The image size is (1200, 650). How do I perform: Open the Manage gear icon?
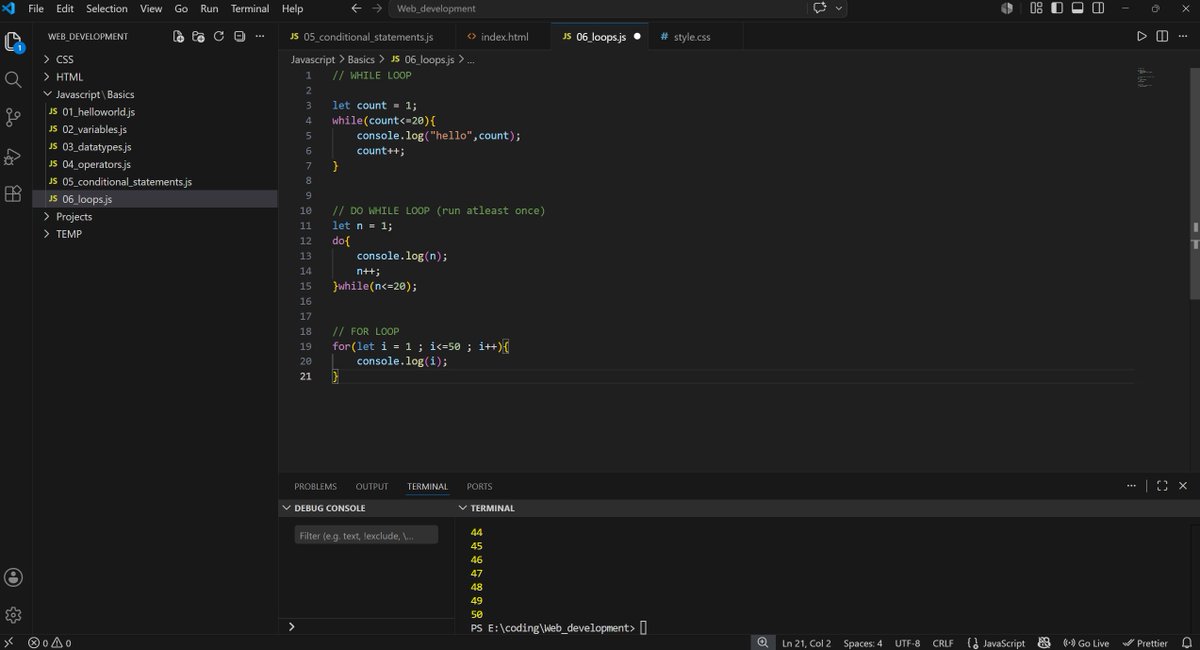tap(13, 615)
